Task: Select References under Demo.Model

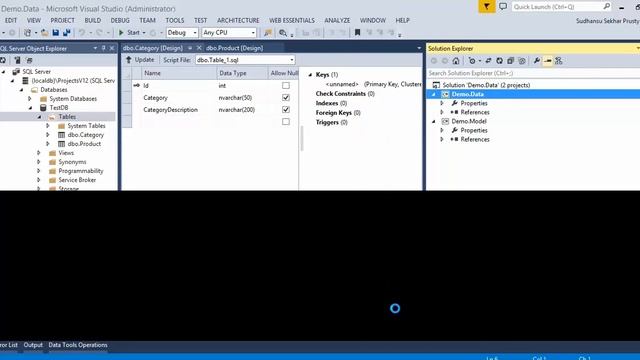Action: 475,139
